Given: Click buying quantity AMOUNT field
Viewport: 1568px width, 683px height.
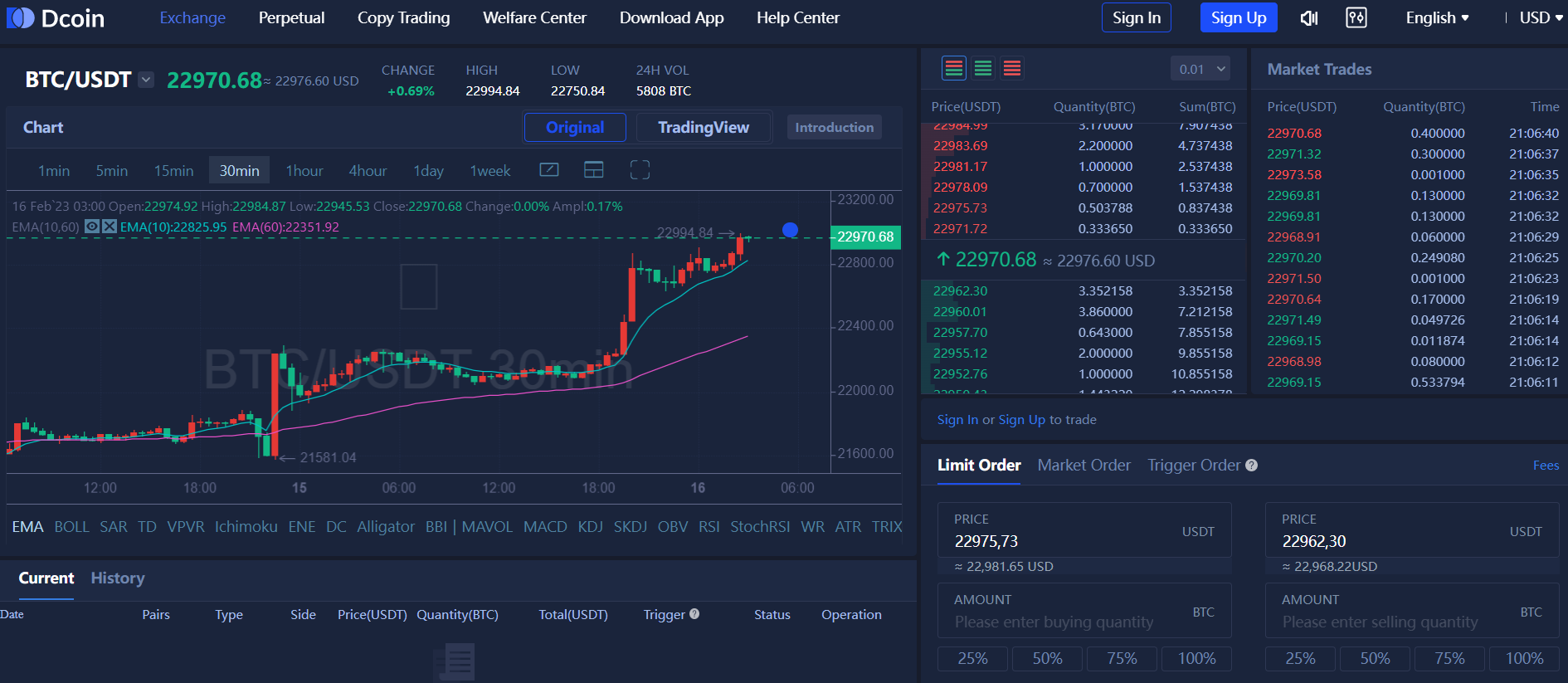Looking at the screenshot, I should point(1084,611).
